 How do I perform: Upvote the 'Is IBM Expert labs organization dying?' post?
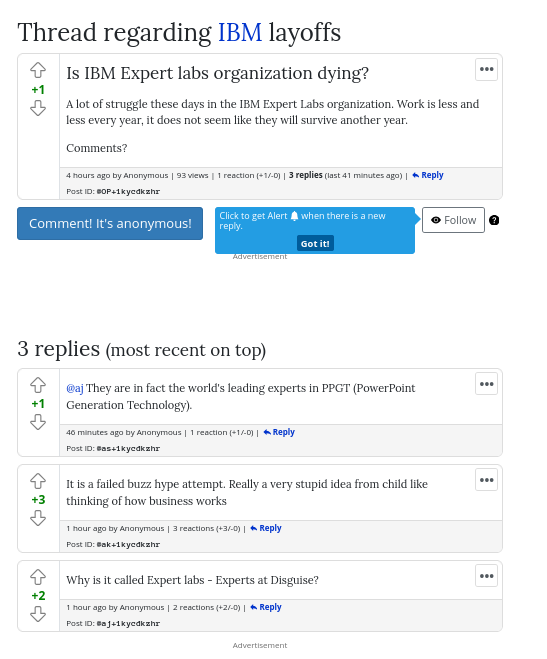pos(38,70)
